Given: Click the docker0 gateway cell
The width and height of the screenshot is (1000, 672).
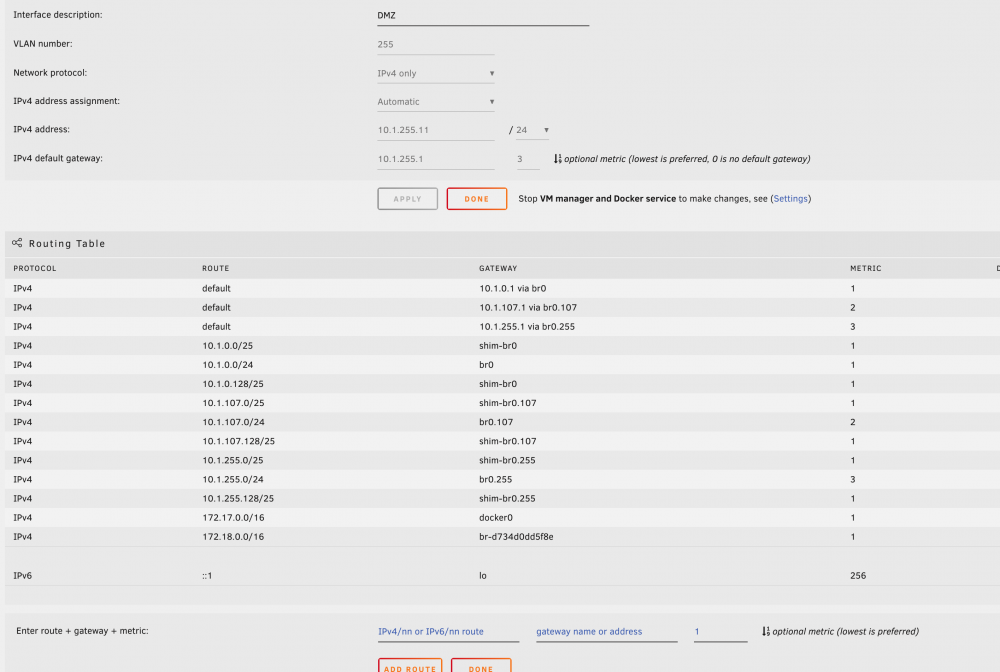Looking at the screenshot, I should click(496, 518).
